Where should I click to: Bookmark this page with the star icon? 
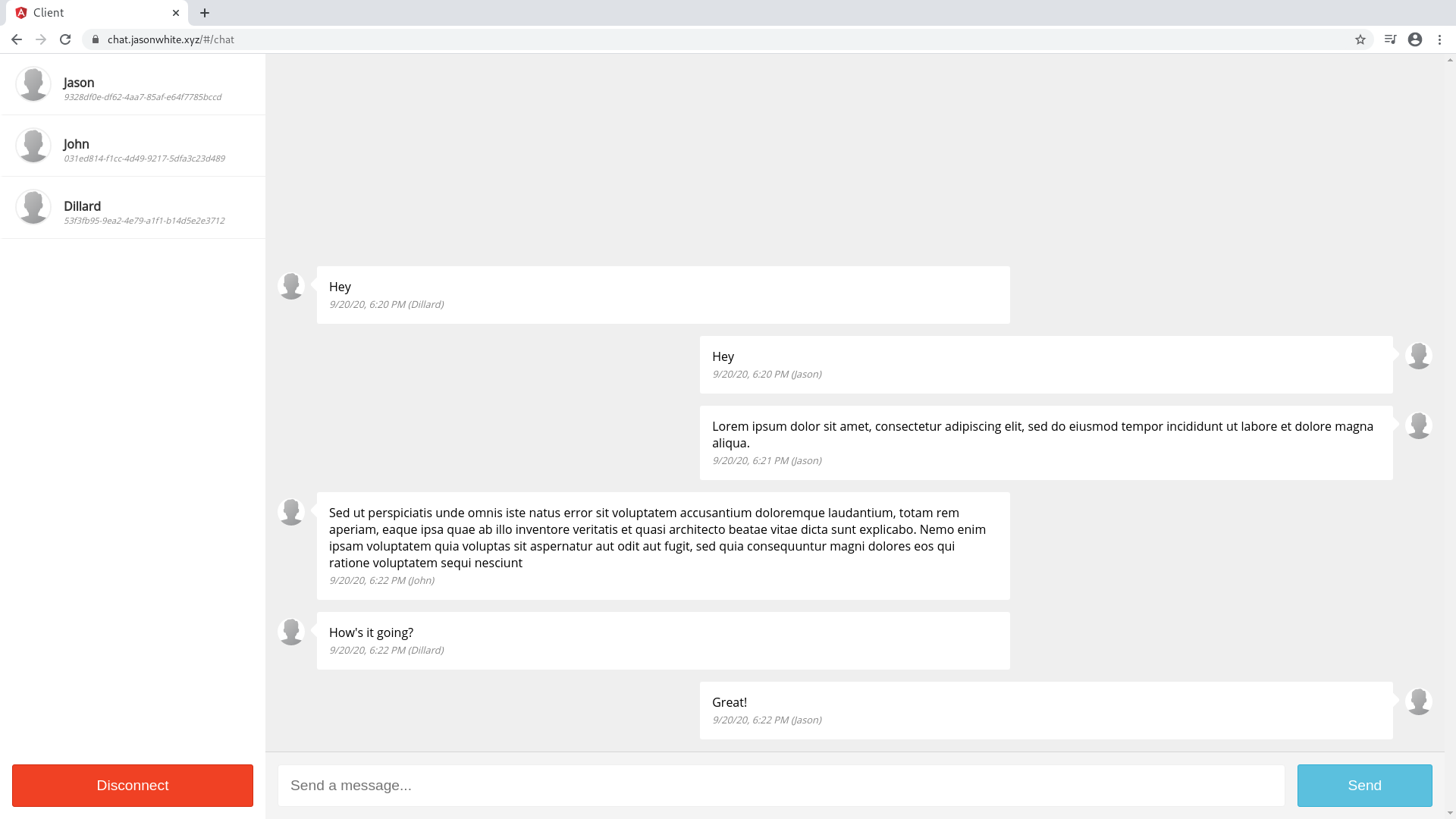coord(1360,39)
